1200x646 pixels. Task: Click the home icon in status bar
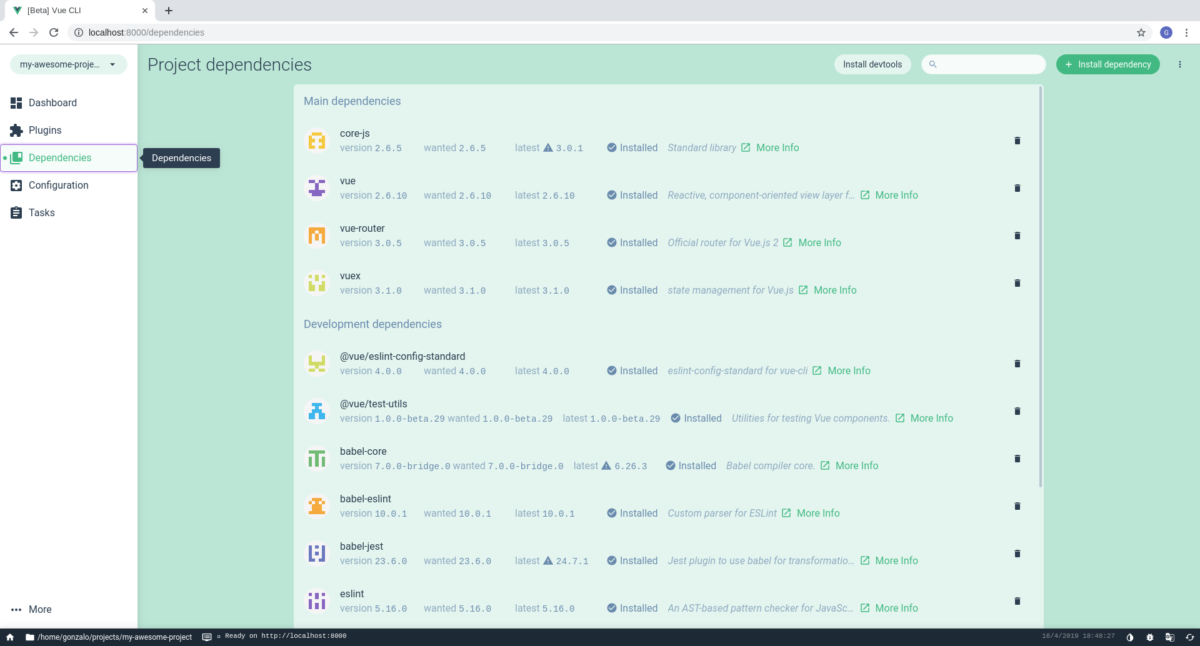coord(10,636)
